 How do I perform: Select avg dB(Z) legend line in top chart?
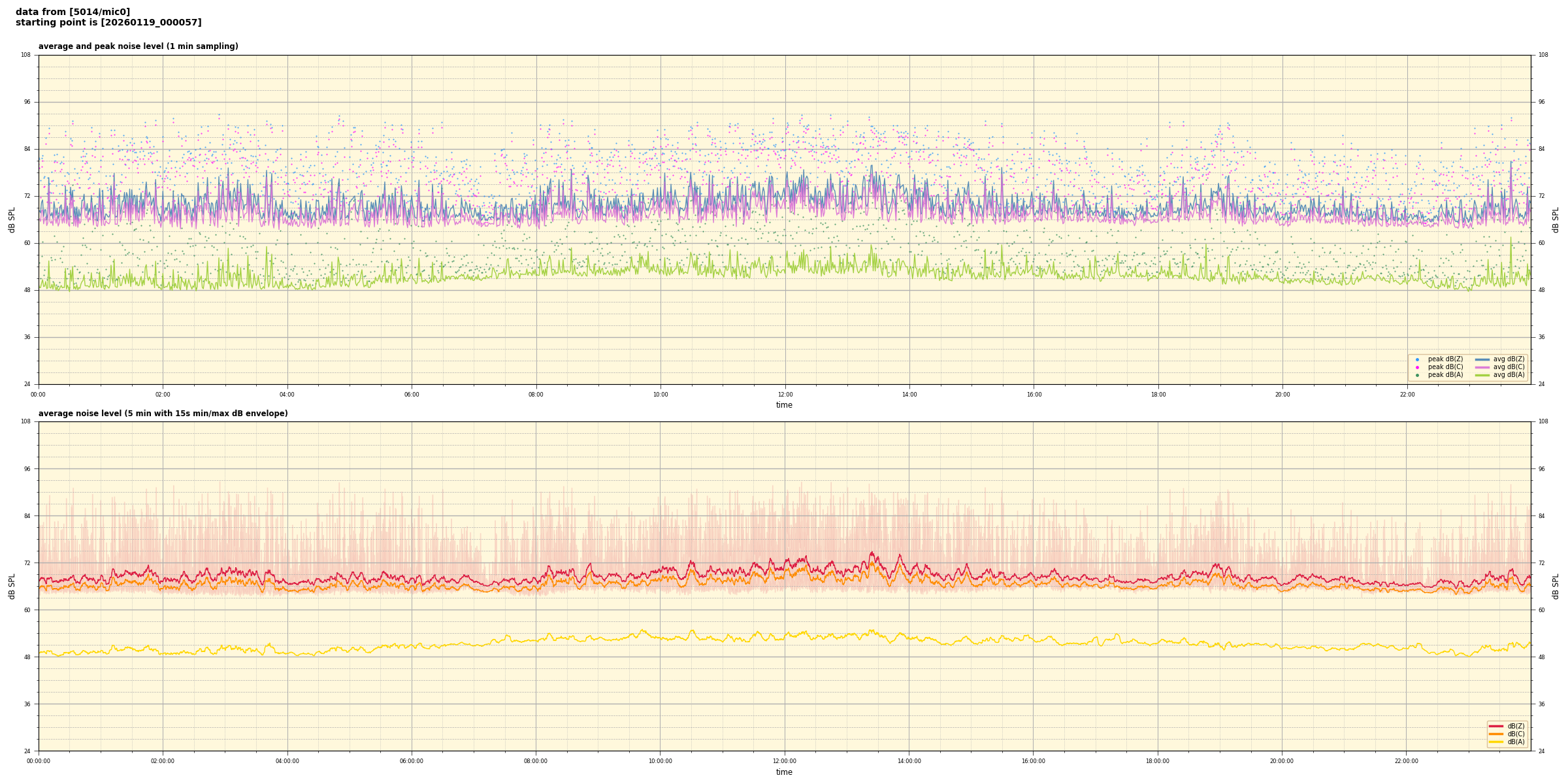(1482, 359)
